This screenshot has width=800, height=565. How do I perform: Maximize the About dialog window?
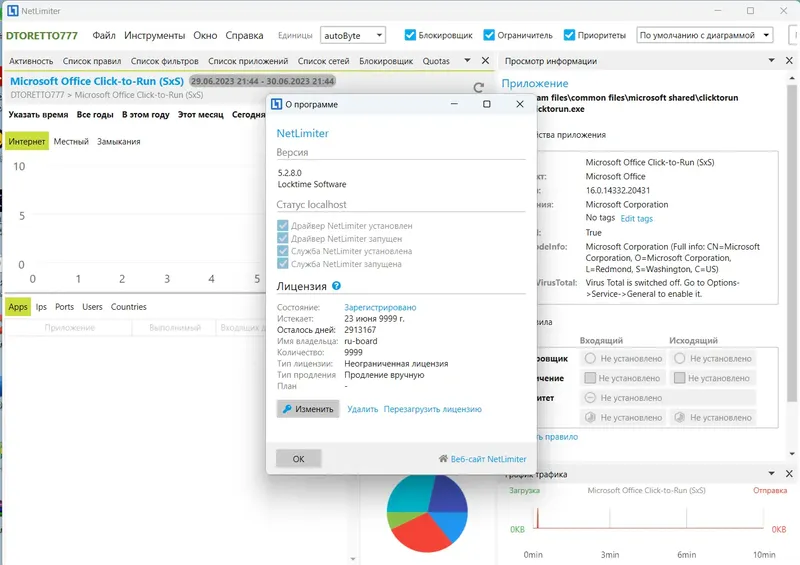487,104
